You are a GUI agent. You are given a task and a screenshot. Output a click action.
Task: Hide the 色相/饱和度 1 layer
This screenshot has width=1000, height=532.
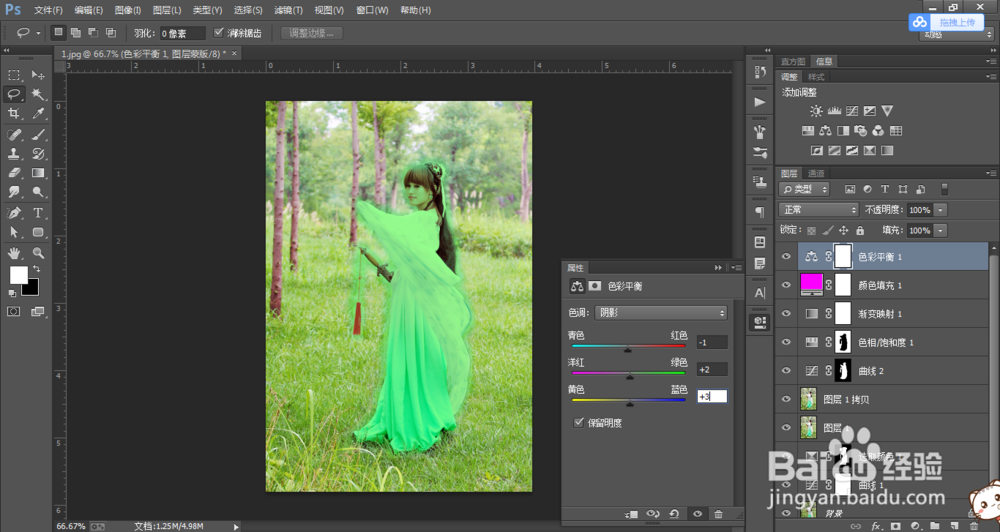pyautogui.click(x=786, y=342)
